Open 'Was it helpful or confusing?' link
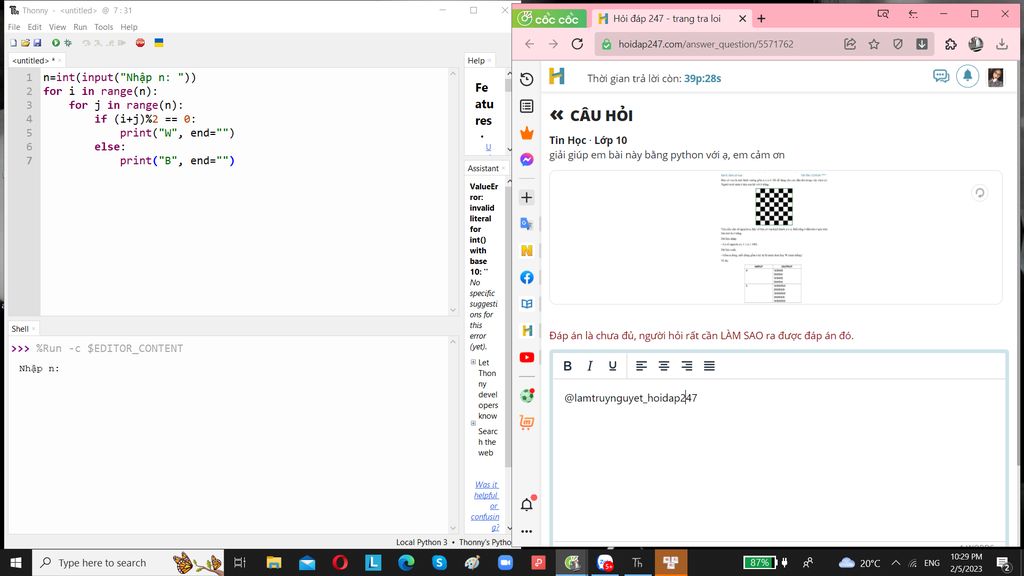The height and width of the screenshot is (576, 1024). pos(486,505)
